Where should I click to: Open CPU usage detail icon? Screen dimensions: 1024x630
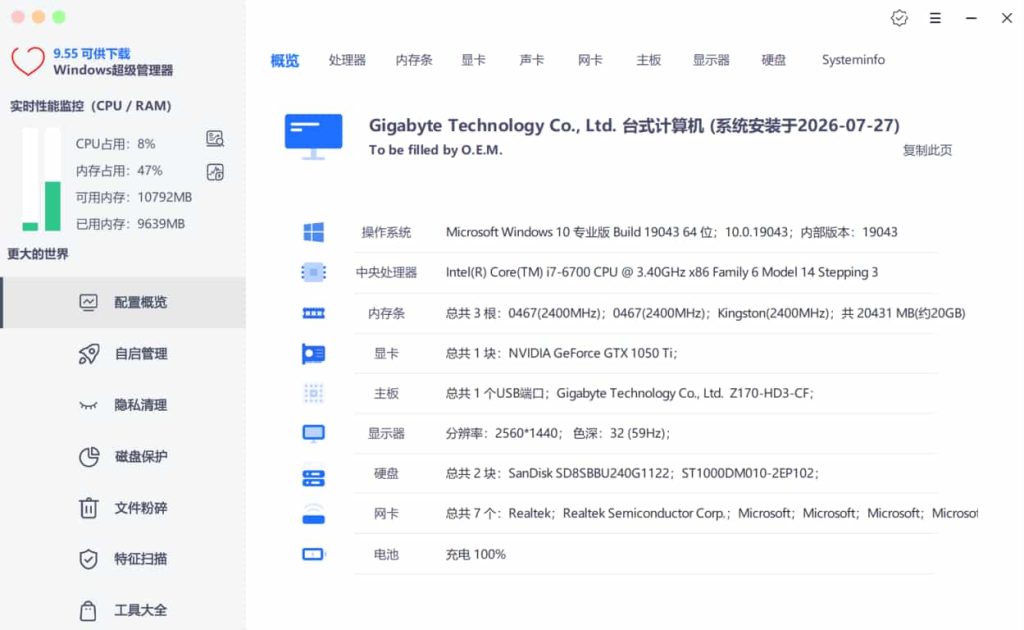pos(215,138)
